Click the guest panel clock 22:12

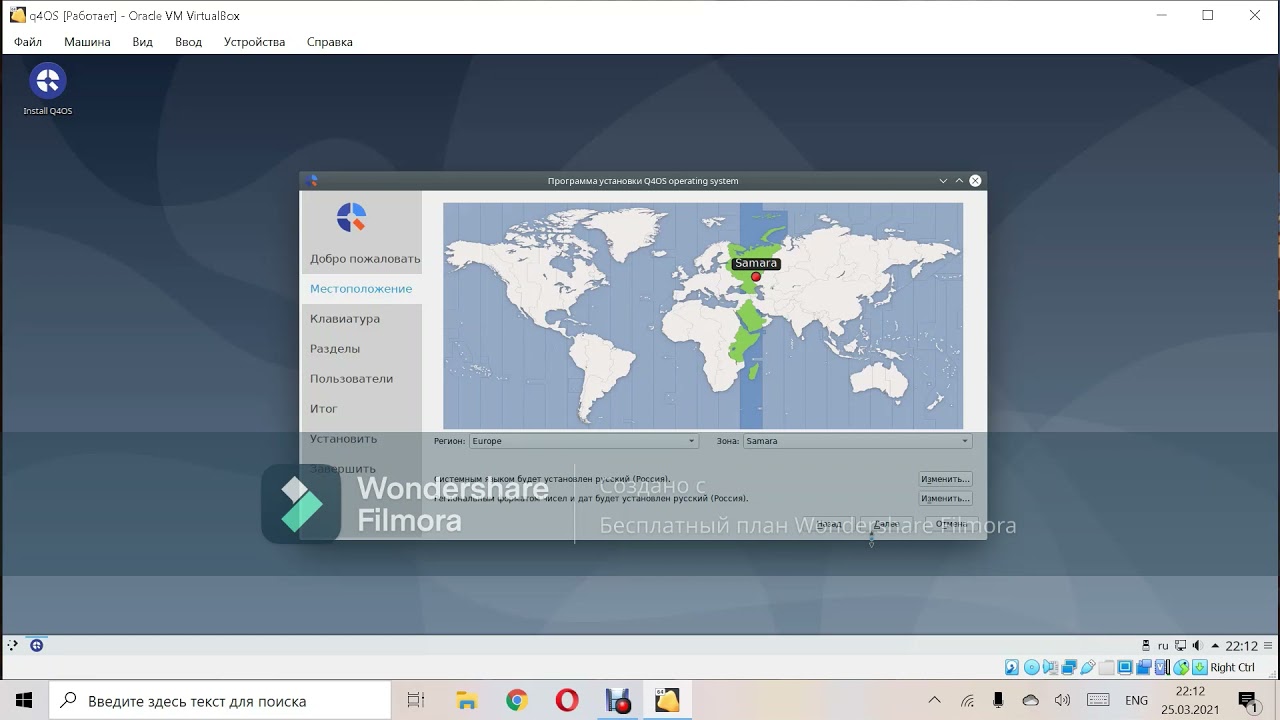[1242, 646]
